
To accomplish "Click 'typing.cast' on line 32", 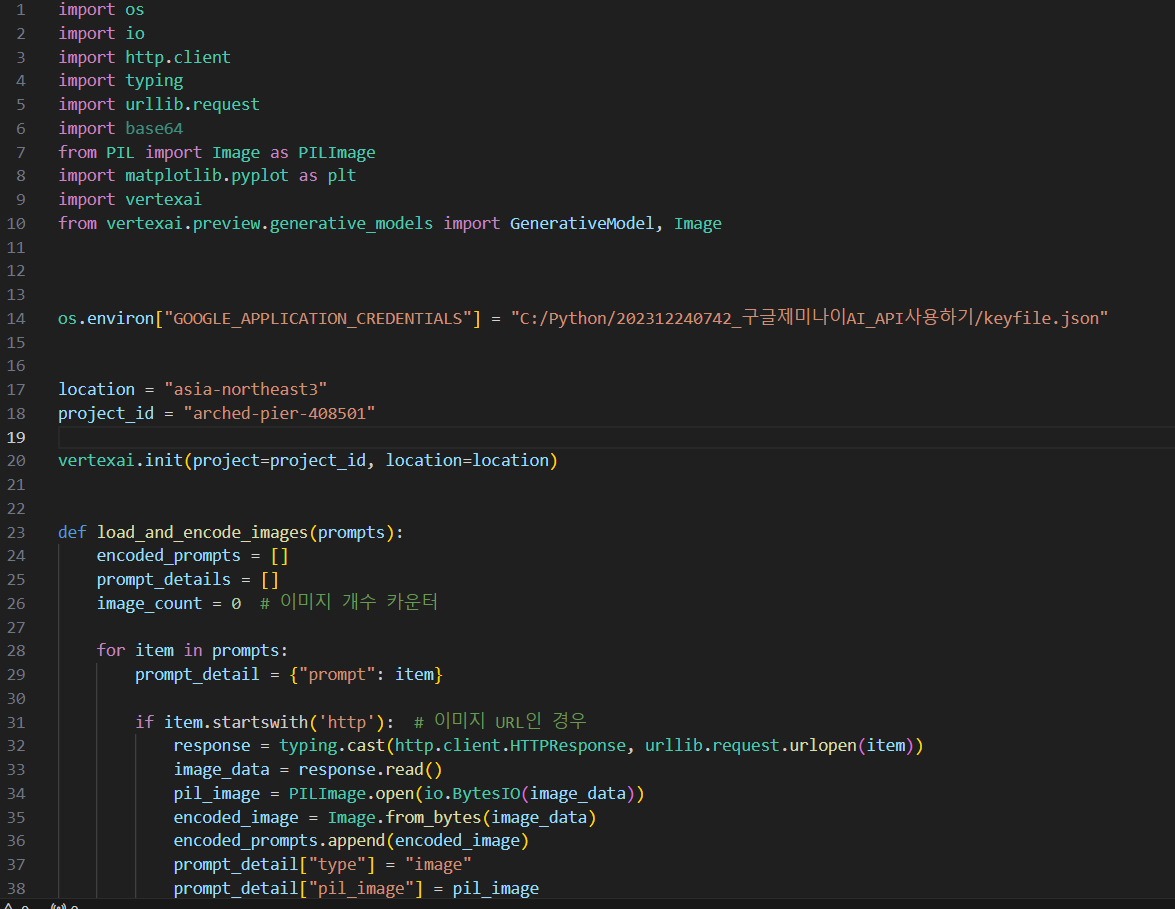I will 331,746.
